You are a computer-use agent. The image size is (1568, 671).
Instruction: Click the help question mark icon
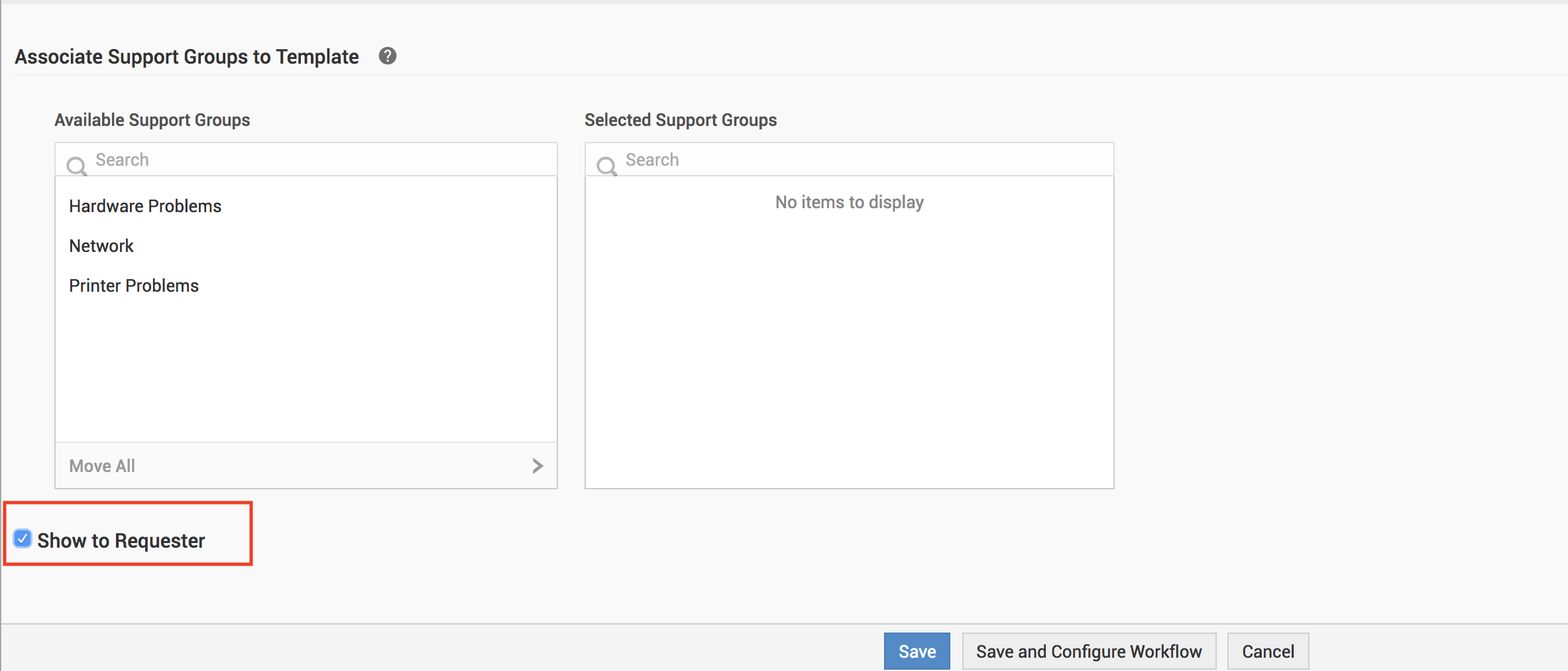[388, 56]
